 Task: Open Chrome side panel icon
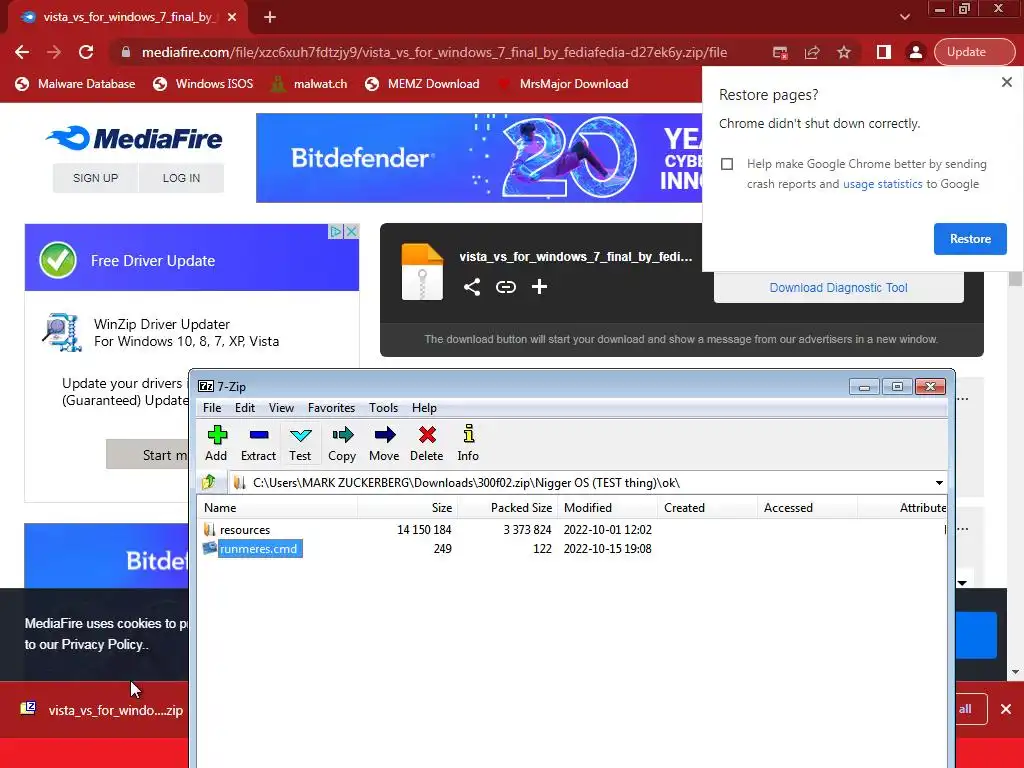884,52
